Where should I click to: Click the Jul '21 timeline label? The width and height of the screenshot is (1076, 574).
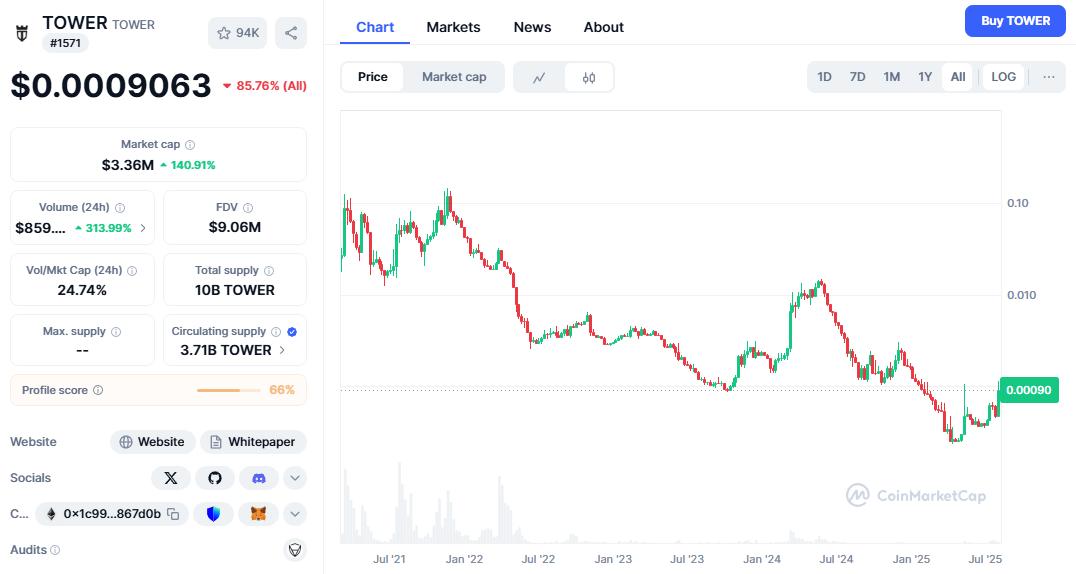click(389, 559)
